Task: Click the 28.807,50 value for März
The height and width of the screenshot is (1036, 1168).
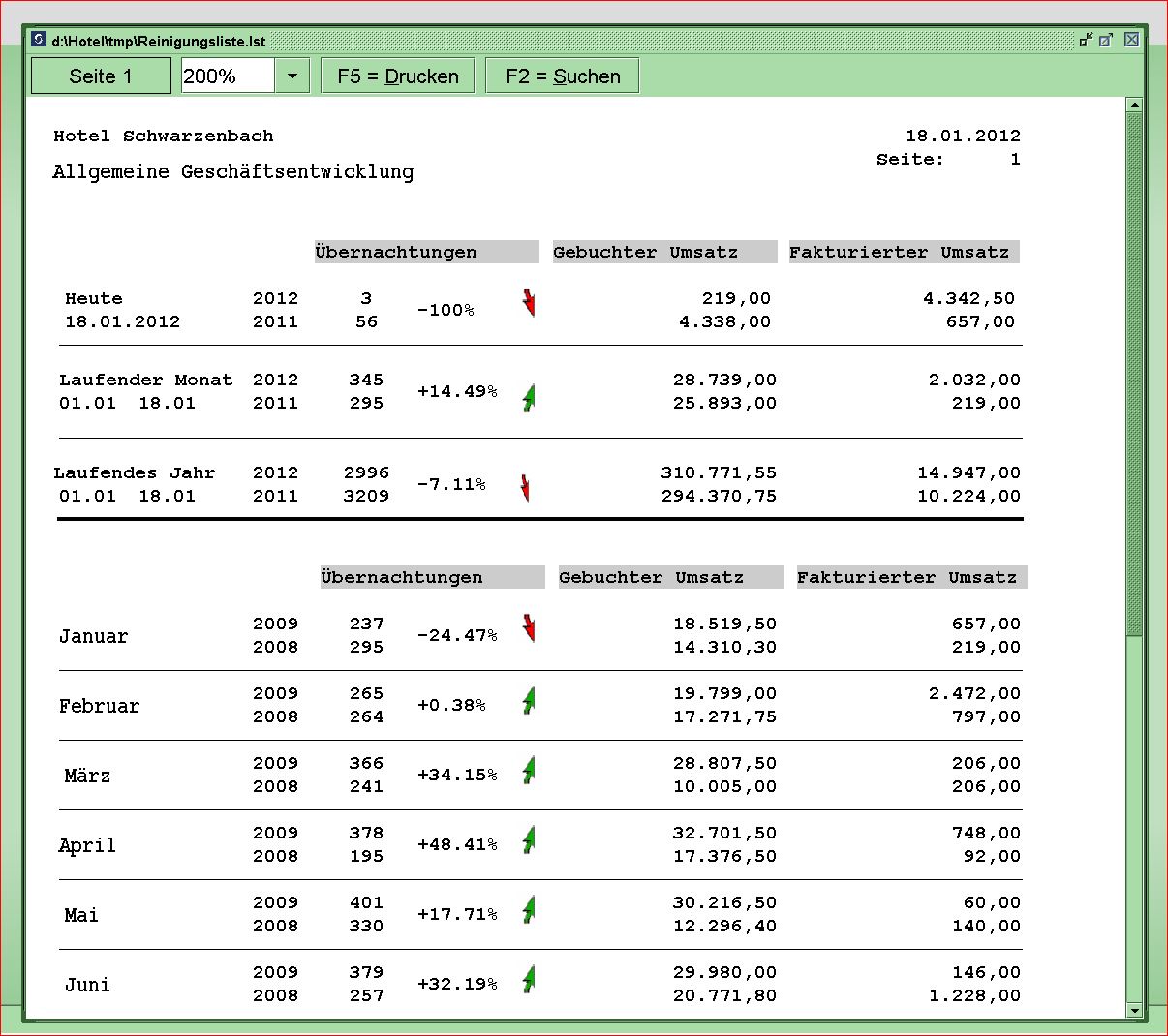Action: pyautogui.click(x=724, y=763)
